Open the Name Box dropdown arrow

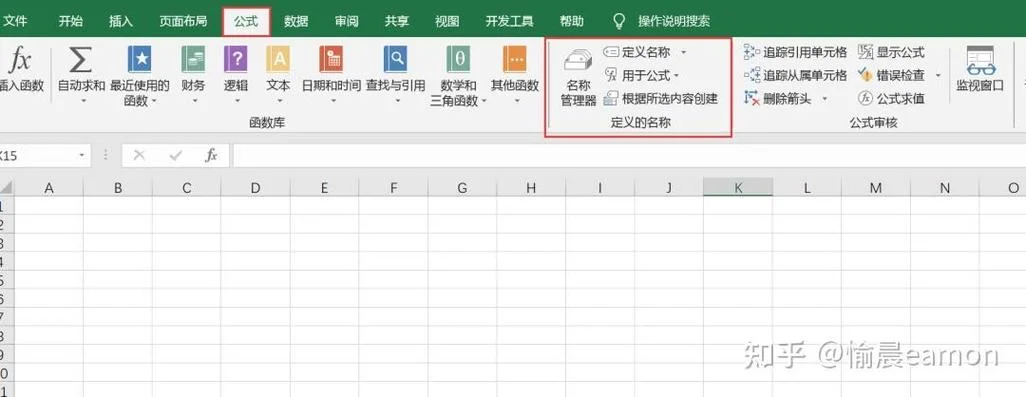(x=82, y=156)
